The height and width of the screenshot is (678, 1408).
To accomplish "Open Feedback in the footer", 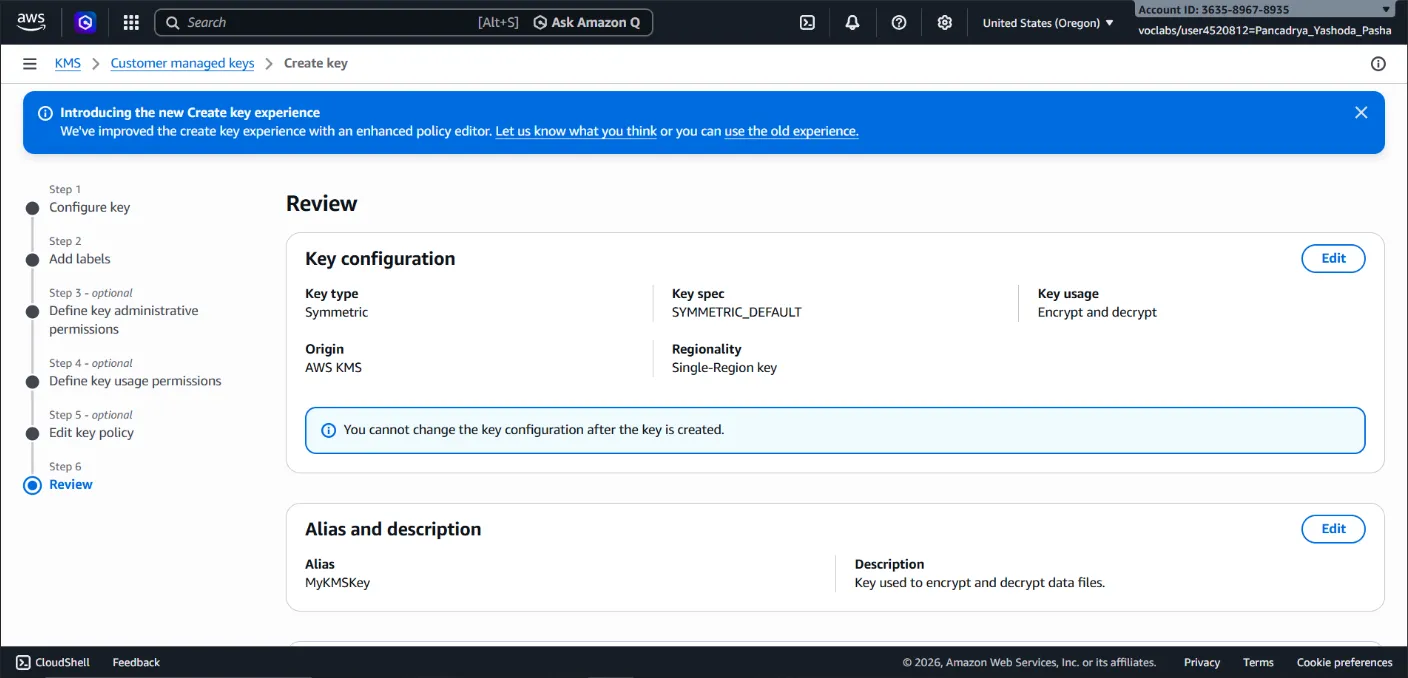I will point(136,662).
